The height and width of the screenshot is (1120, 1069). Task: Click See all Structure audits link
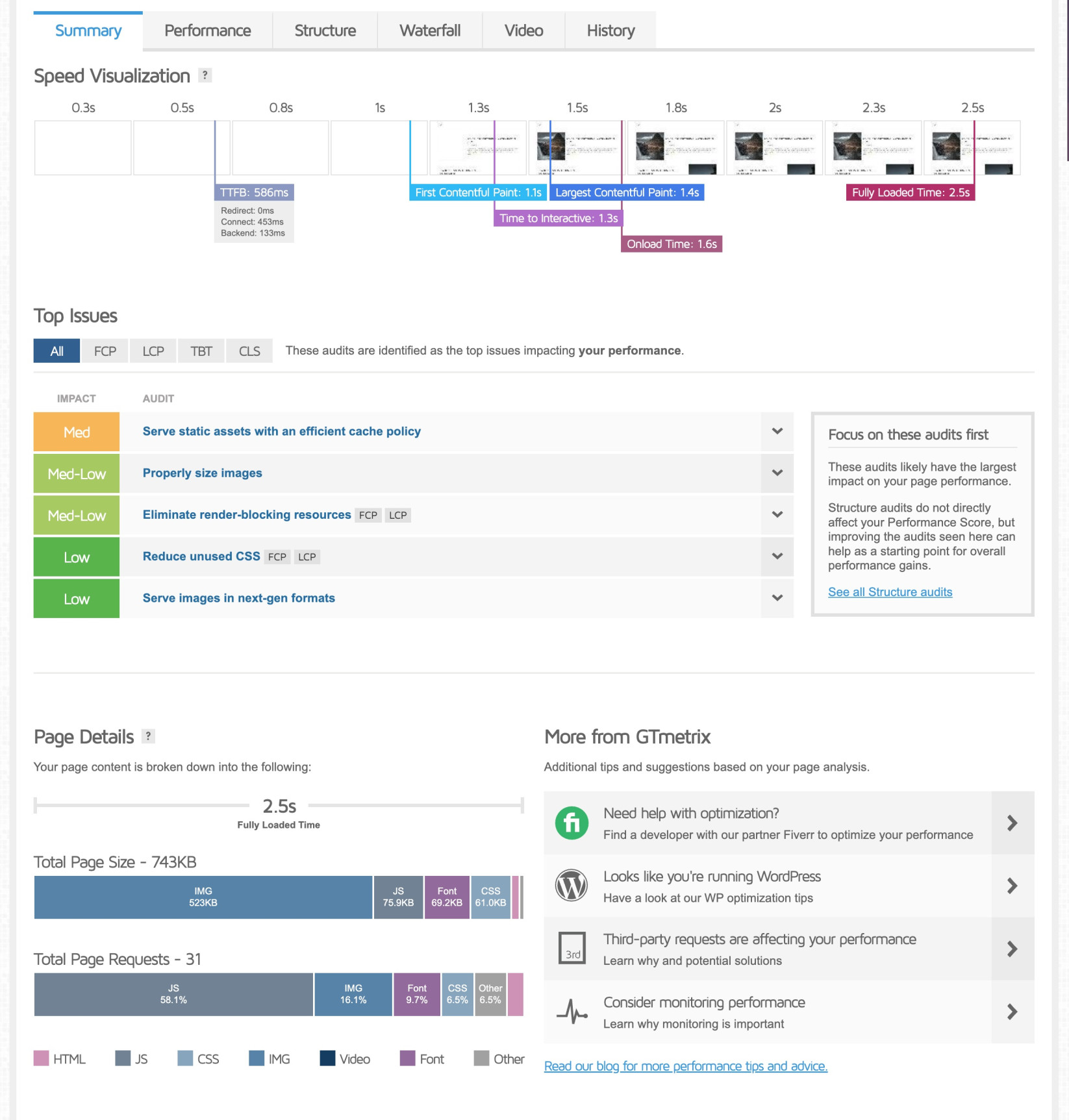click(x=890, y=591)
